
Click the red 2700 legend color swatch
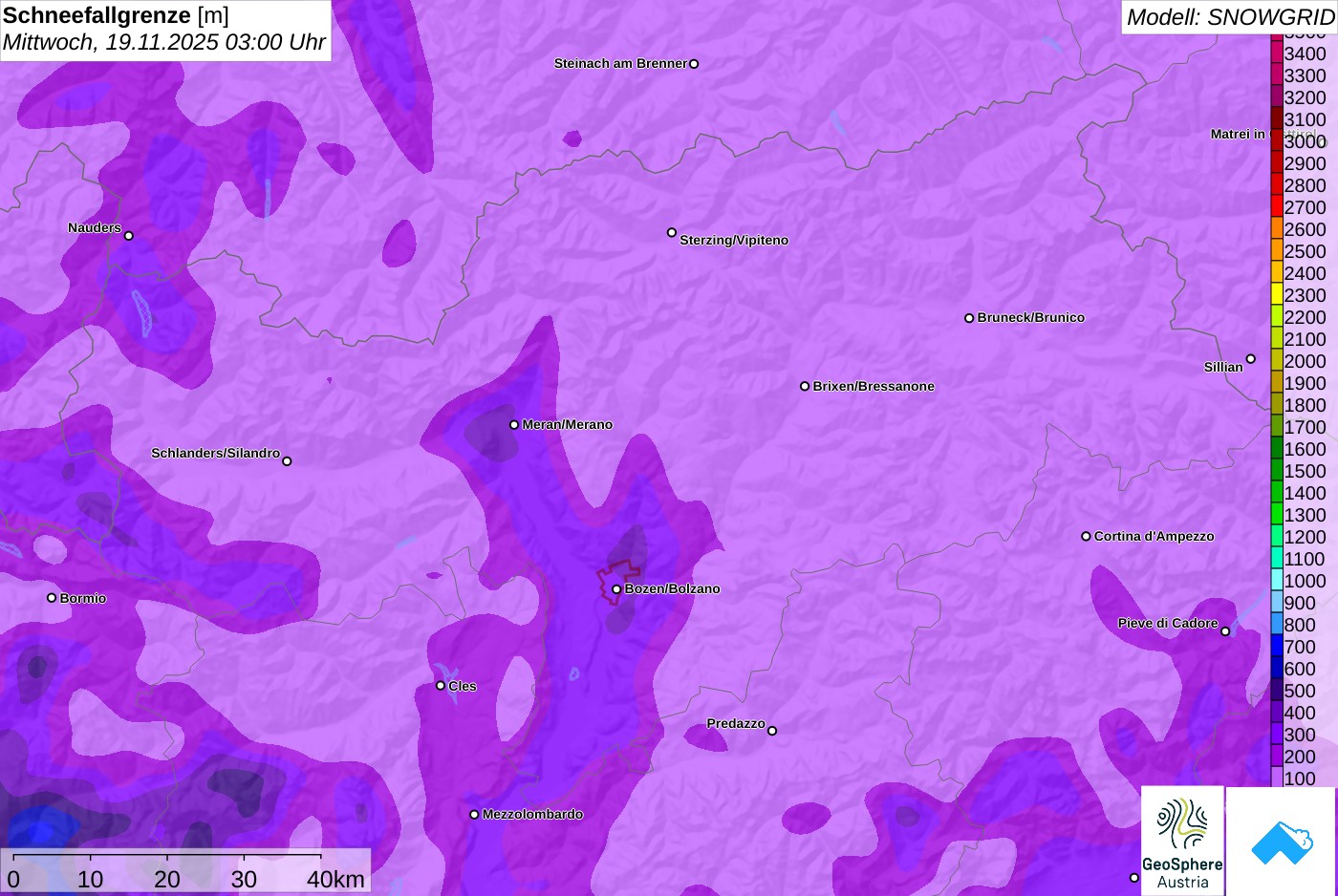[x=1277, y=207]
